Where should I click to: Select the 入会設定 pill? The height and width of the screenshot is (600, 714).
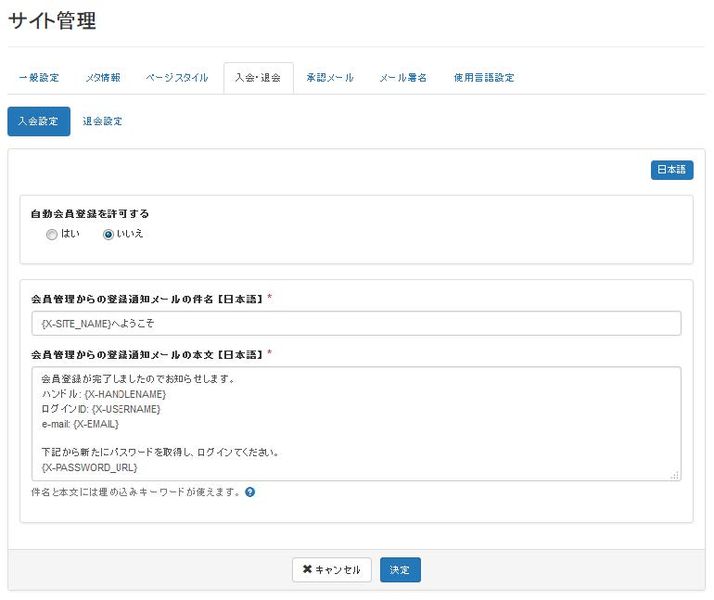coord(39,121)
